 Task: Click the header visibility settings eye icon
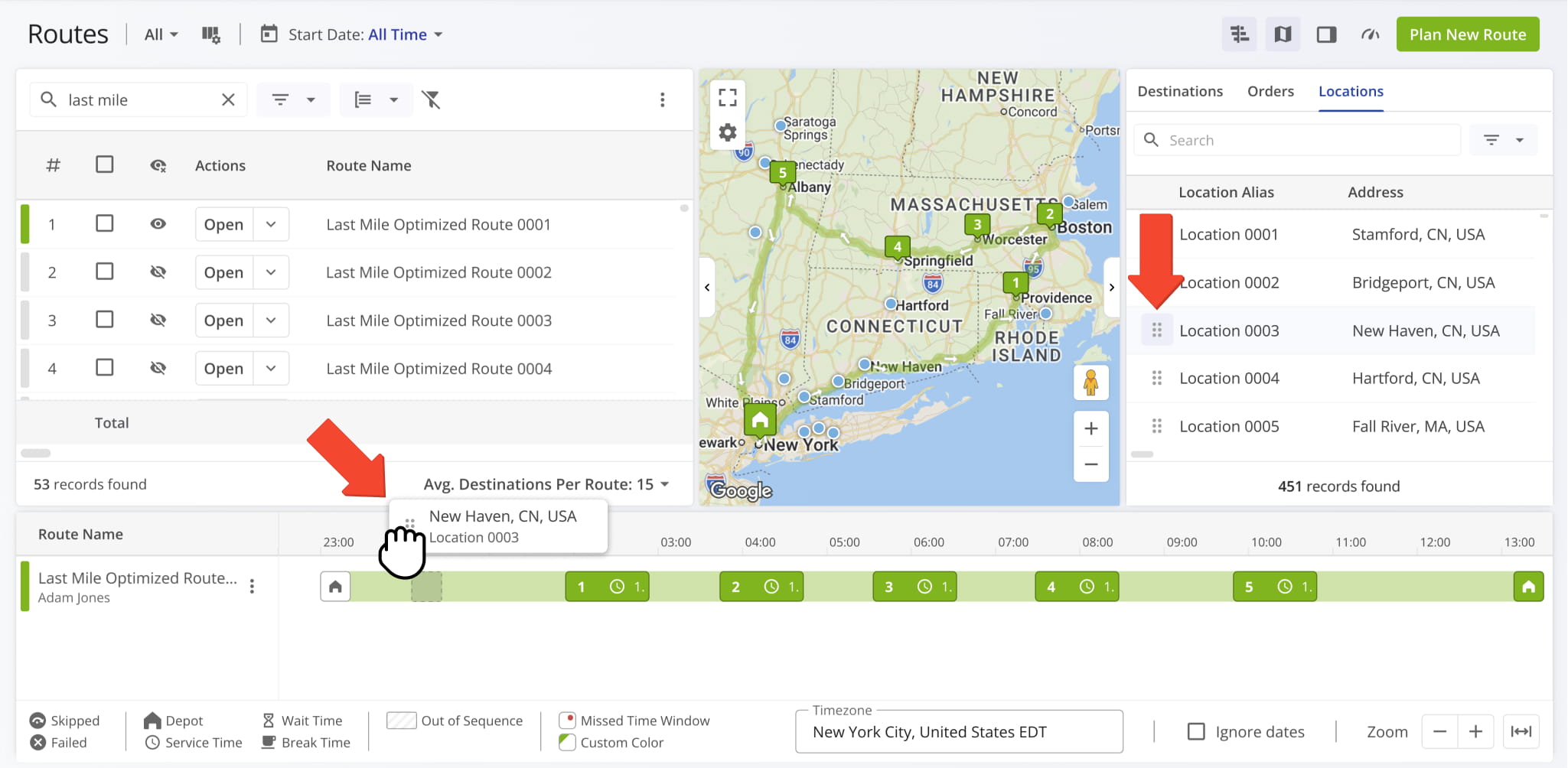pyautogui.click(x=158, y=165)
